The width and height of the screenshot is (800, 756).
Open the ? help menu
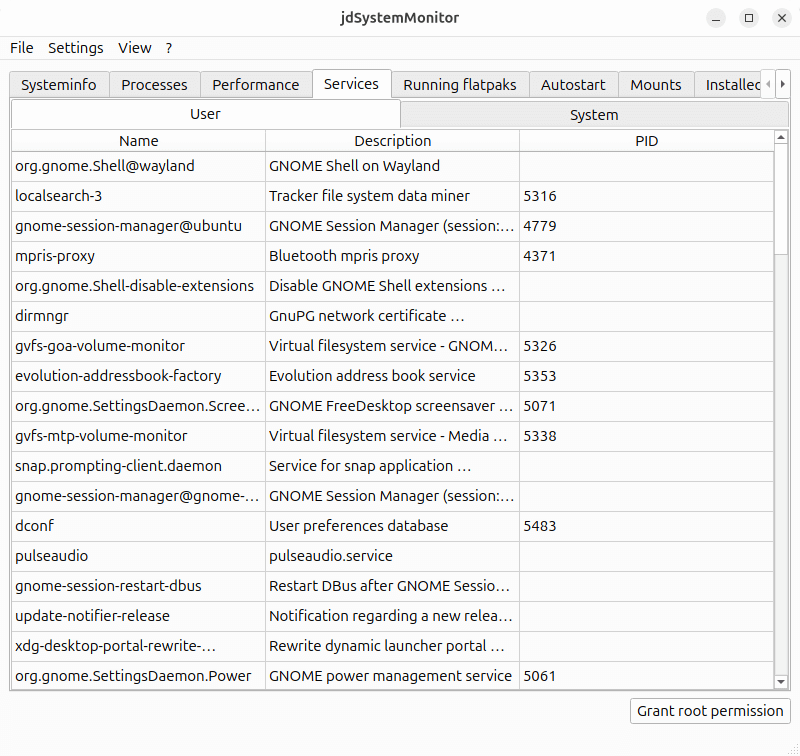[x=169, y=48]
